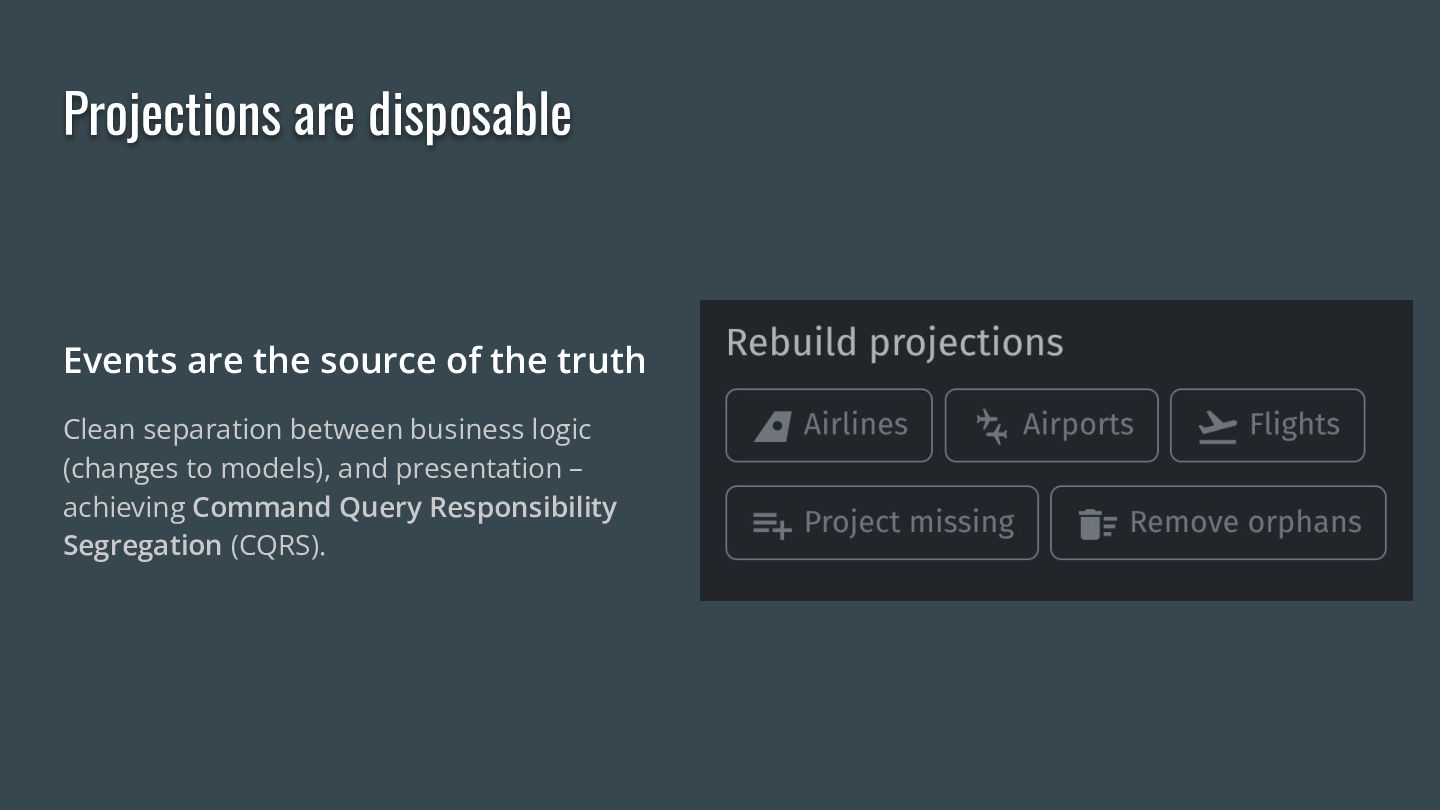The height and width of the screenshot is (810, 1440).
Task: Click the trash can orphans icon
Action: tap(1097, 524)
